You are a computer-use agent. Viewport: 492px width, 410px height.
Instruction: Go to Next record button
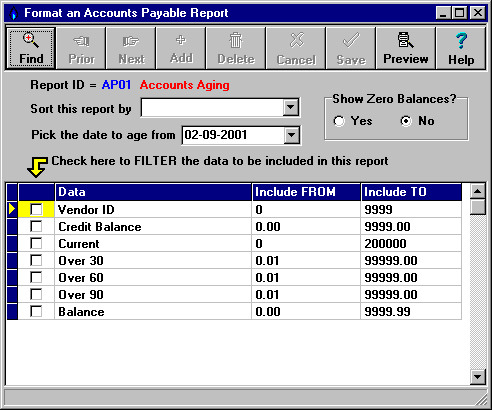tap(131, 48)
